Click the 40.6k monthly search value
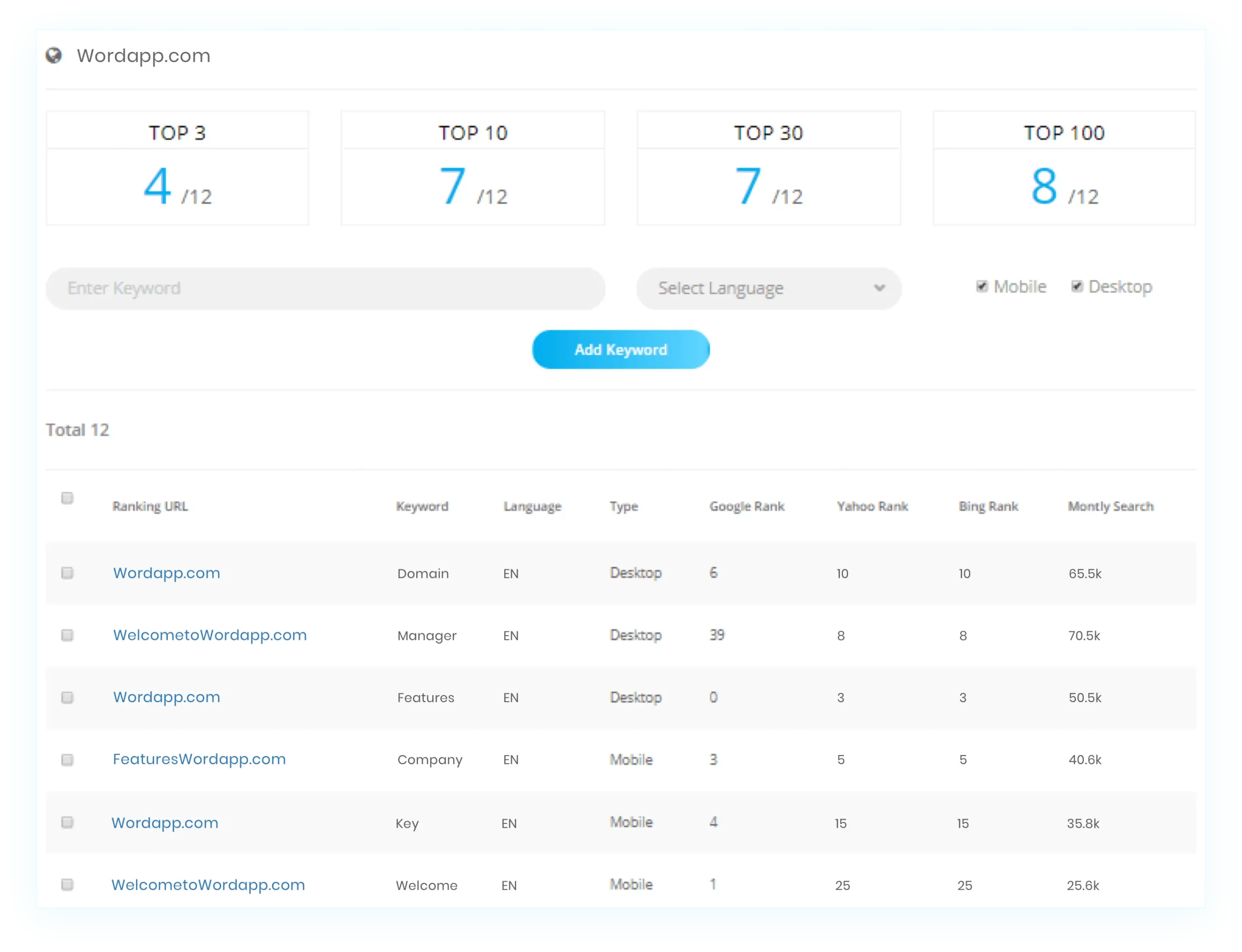 click(x=1085, y=760)
